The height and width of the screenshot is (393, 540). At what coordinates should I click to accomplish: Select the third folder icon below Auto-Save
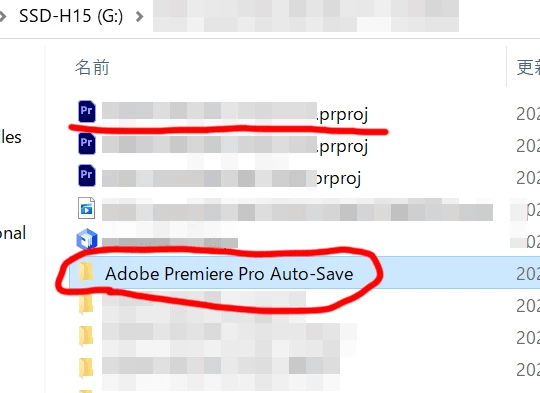click(86, 368)
